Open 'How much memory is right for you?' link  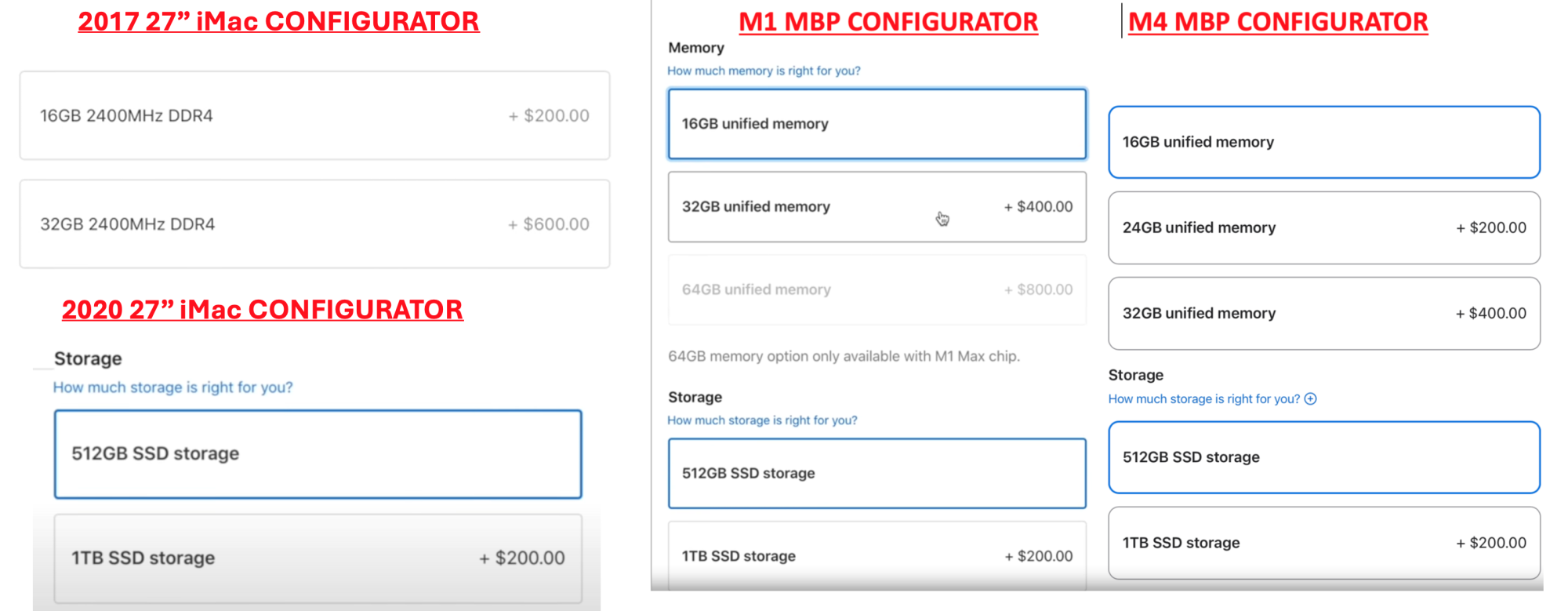coord(764,71)
